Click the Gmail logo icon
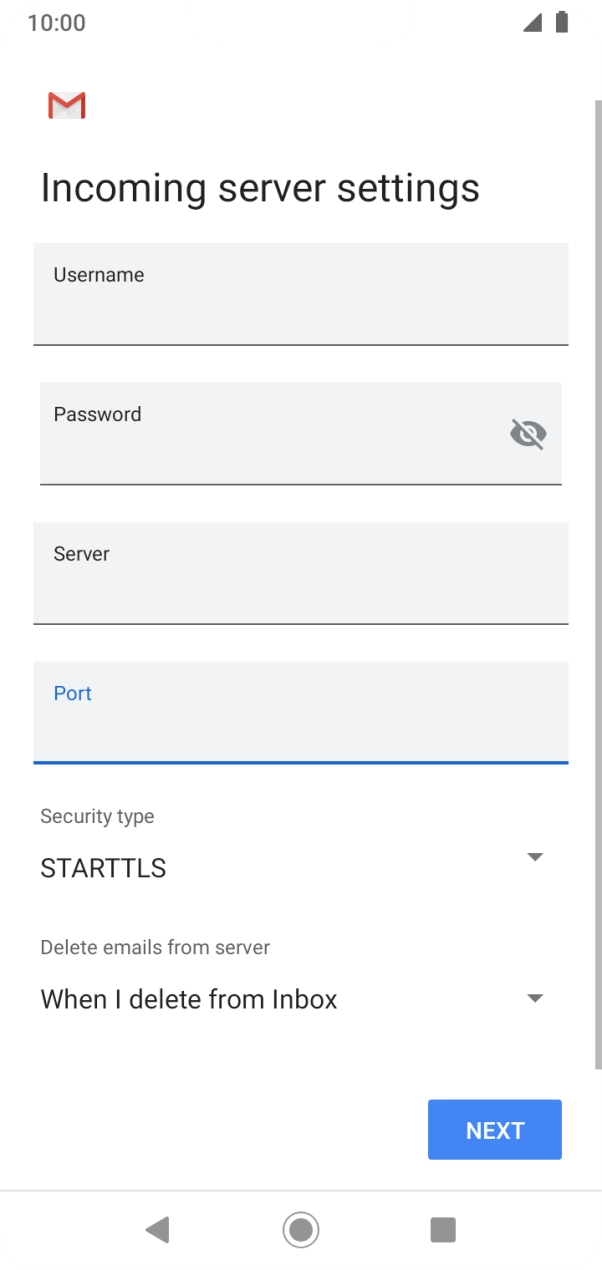 coord(66,105)
